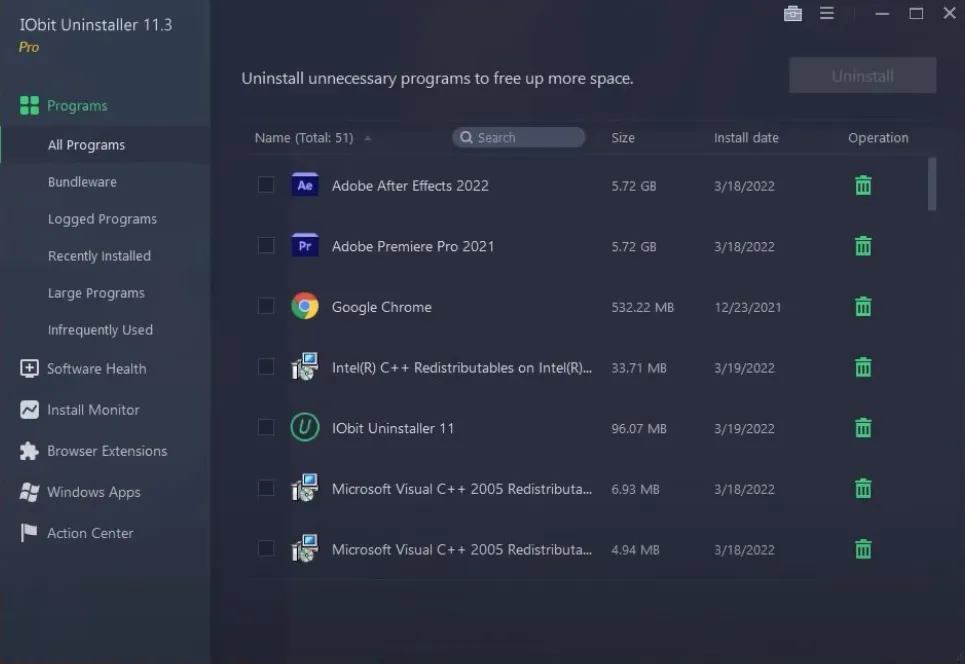Select the Adobe After Effects 2022 name
Viewport: 965px width, 664px height.
click(410, 186)
